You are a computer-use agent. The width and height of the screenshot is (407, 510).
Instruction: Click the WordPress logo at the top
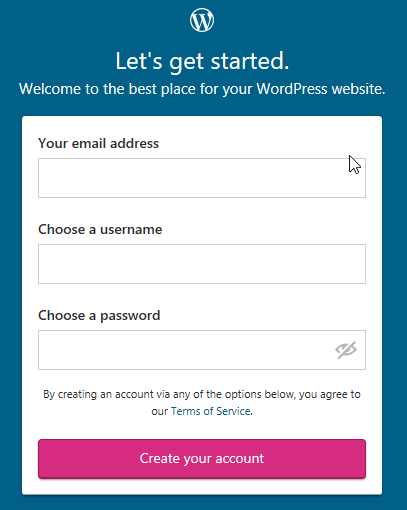[x=202, y=20]
